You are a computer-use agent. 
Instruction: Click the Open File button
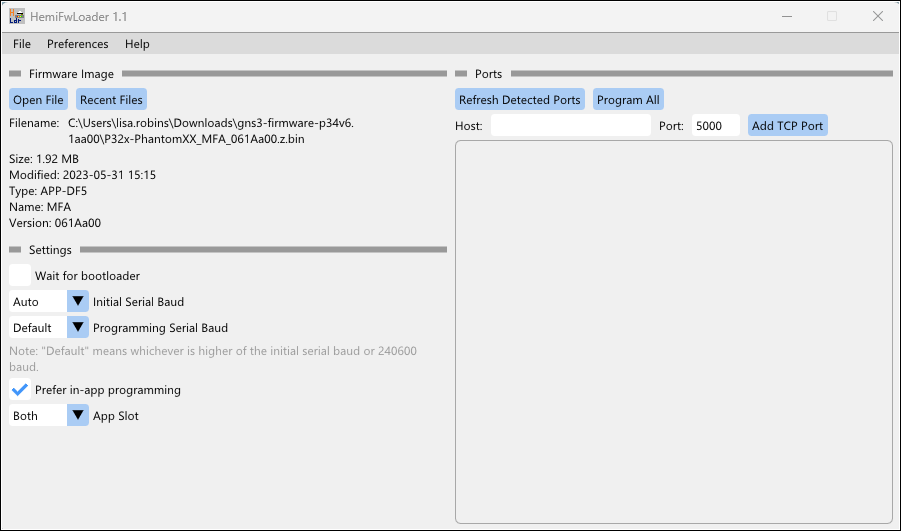pos(39,100)
